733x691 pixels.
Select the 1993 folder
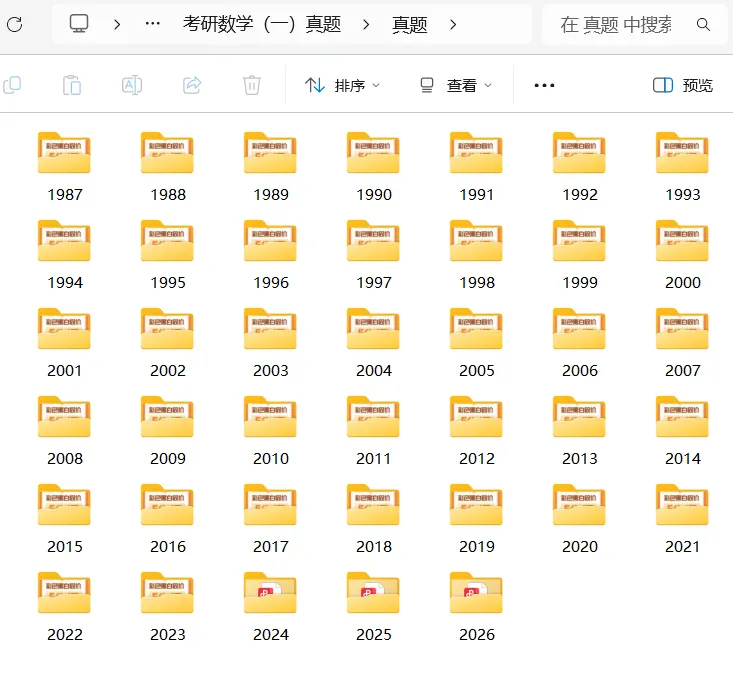pyautogui.click(x=683, y=167)
